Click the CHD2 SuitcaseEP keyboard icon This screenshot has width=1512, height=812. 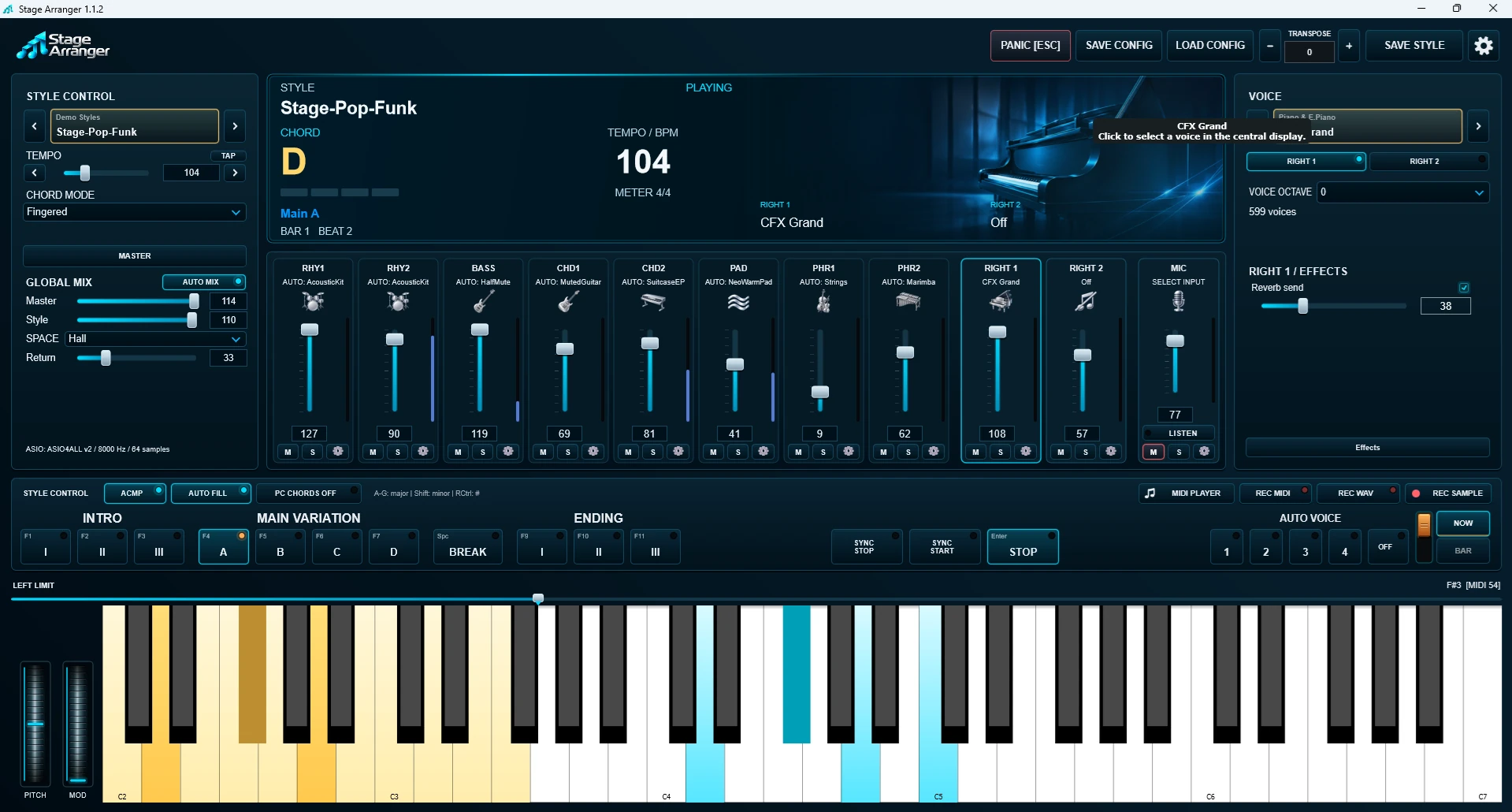(x=653, y=301)
